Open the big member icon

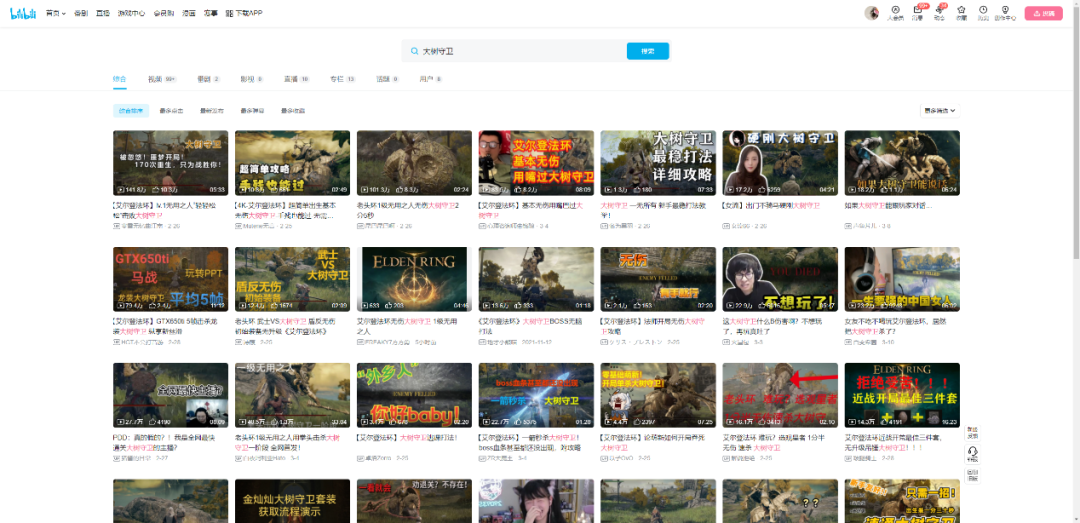895,13
